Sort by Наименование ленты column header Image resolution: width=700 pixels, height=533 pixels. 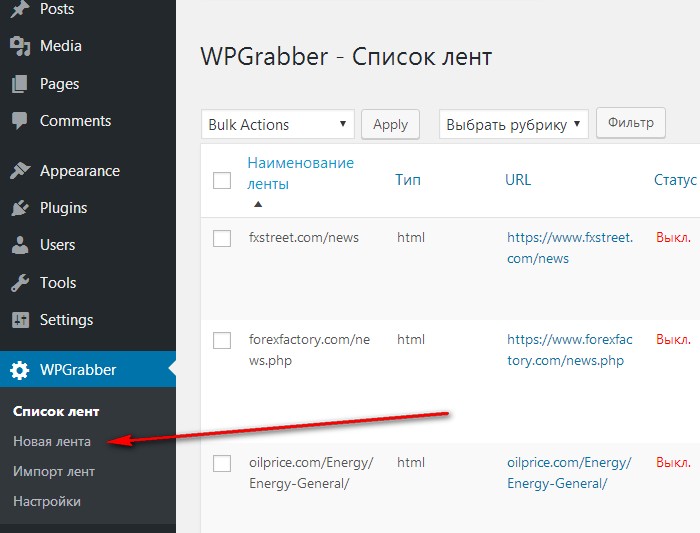point(300,173)
